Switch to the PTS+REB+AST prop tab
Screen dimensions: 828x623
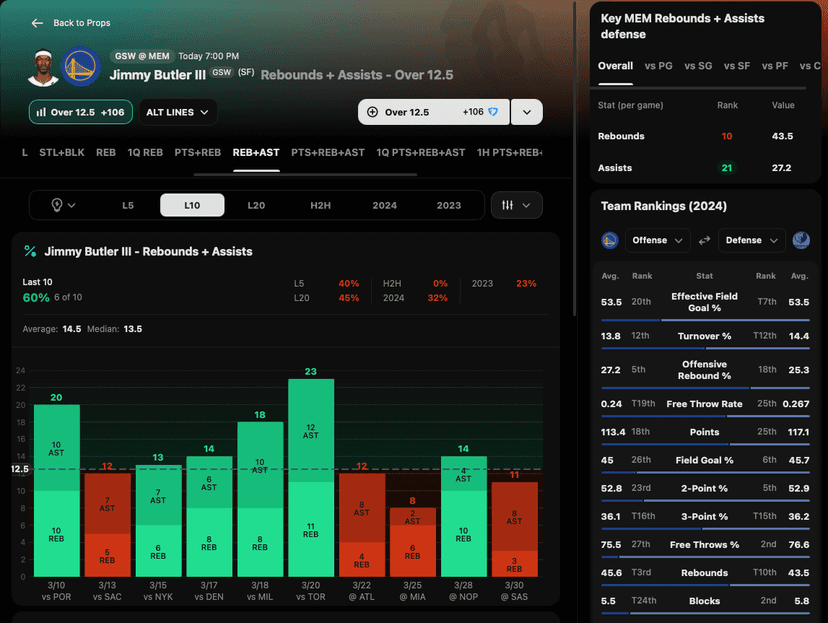[x=328, y=153]
